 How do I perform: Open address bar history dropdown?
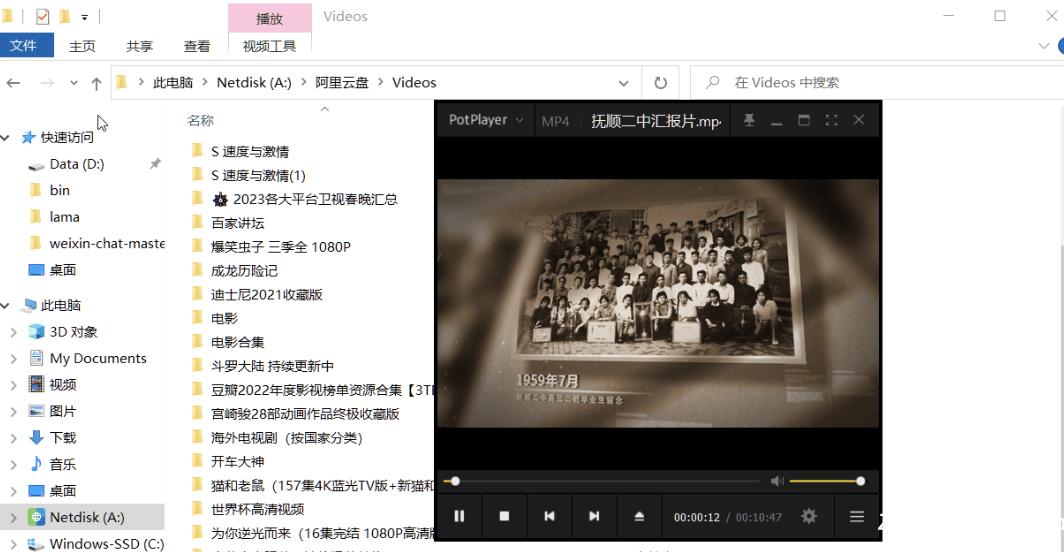tap(623, 83)
